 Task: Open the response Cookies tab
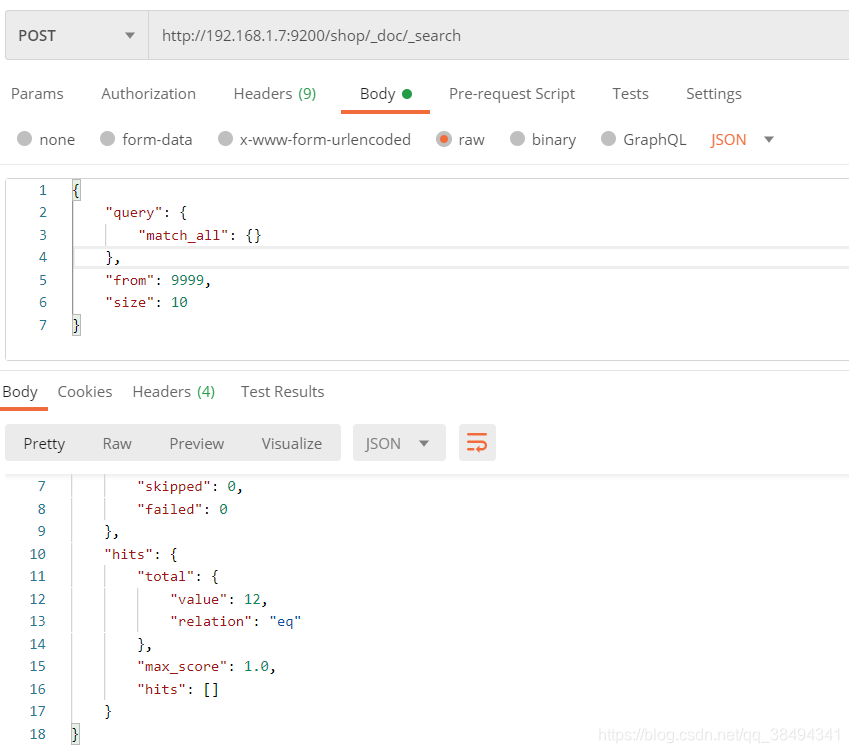pyautogui.click(x=85, y=392)
